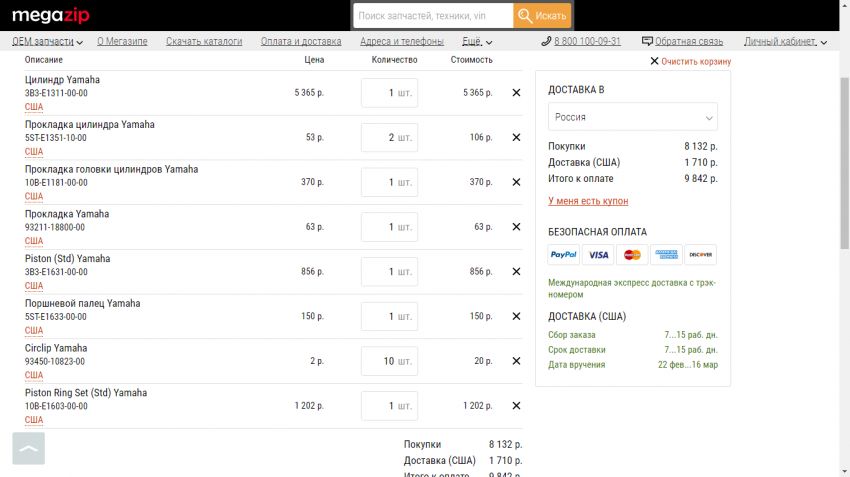The height and width of the screenshot is (477, 850).
Task: Click part number 10B-E1603-00-00
Action: 56,406
